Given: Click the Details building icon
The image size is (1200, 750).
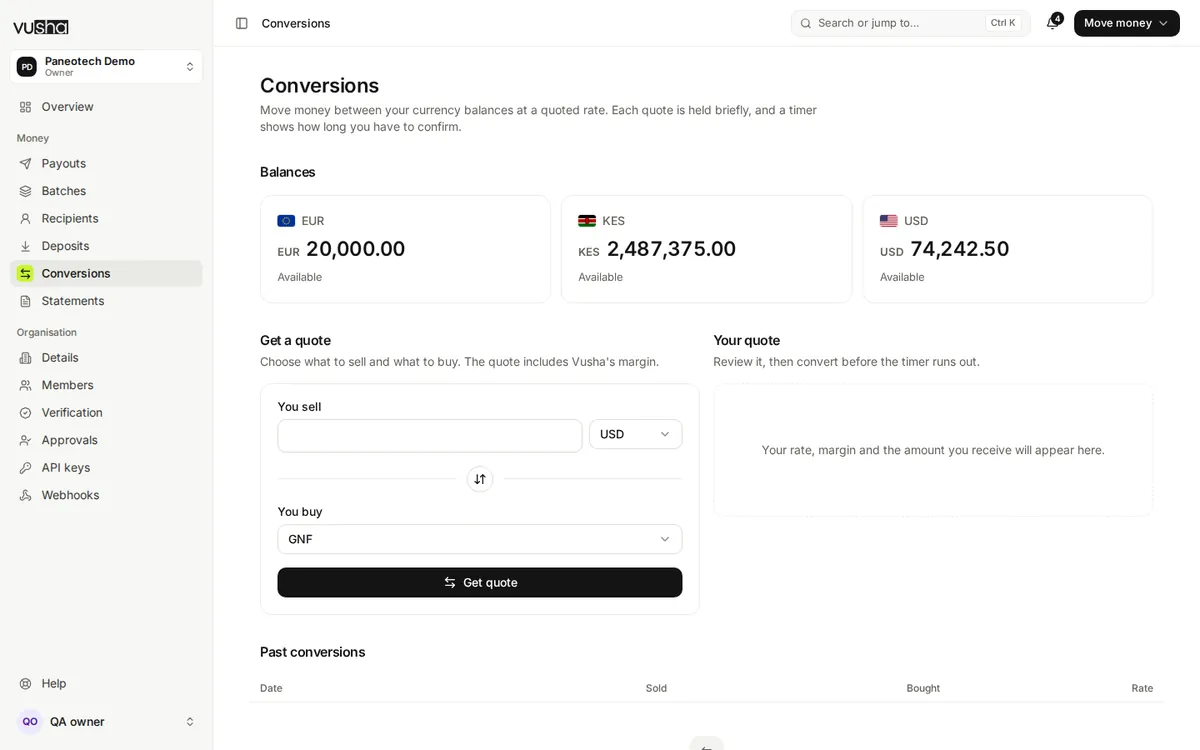Looking at the screenshot, I should click(25, 358).
